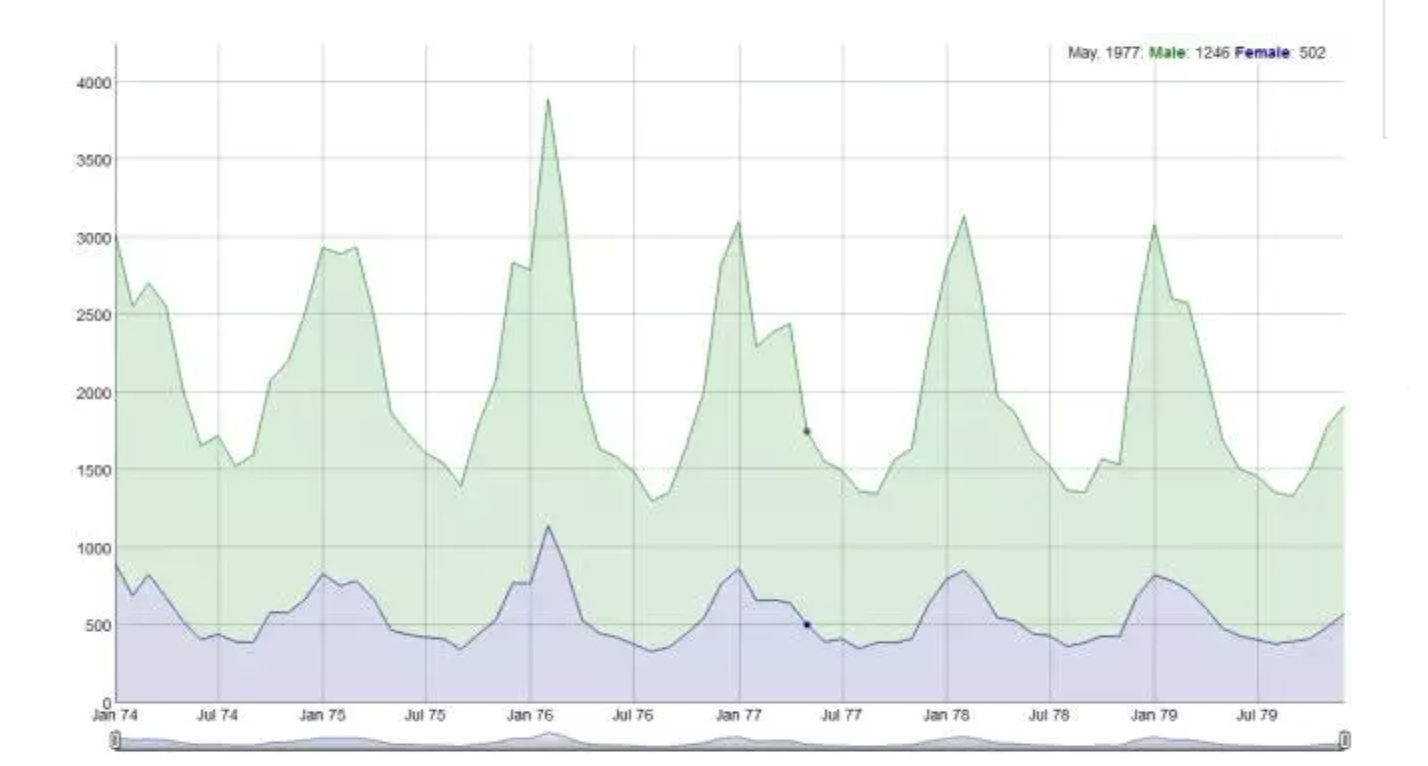Click the blue Female data point on the chart
The image size is (1428, 766).
(807, 624)
